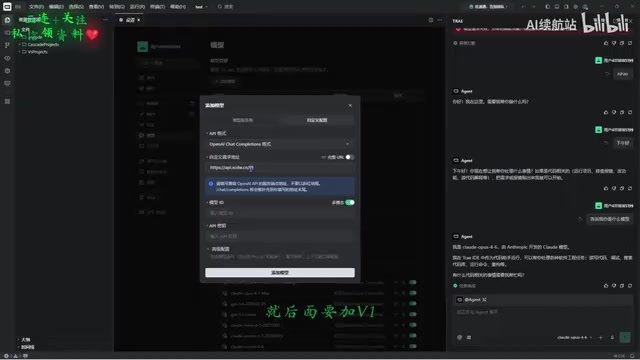Switch to the 模型服务商 tab in the dialog
Image resolution: width=640 pixels, height=360 pixels.
pos(243,120)
